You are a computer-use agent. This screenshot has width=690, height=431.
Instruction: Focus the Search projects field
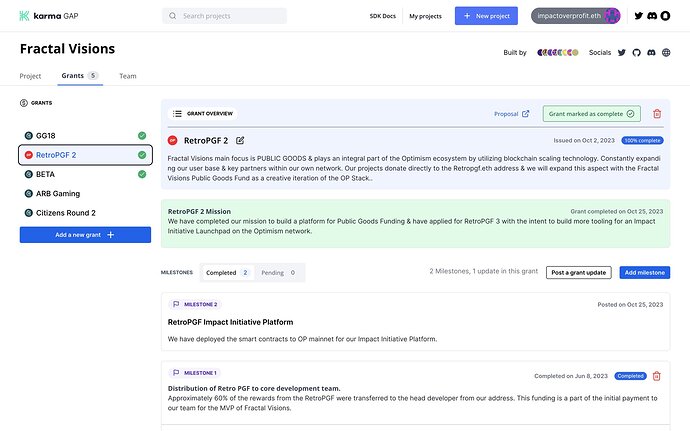tap(224, 16)
